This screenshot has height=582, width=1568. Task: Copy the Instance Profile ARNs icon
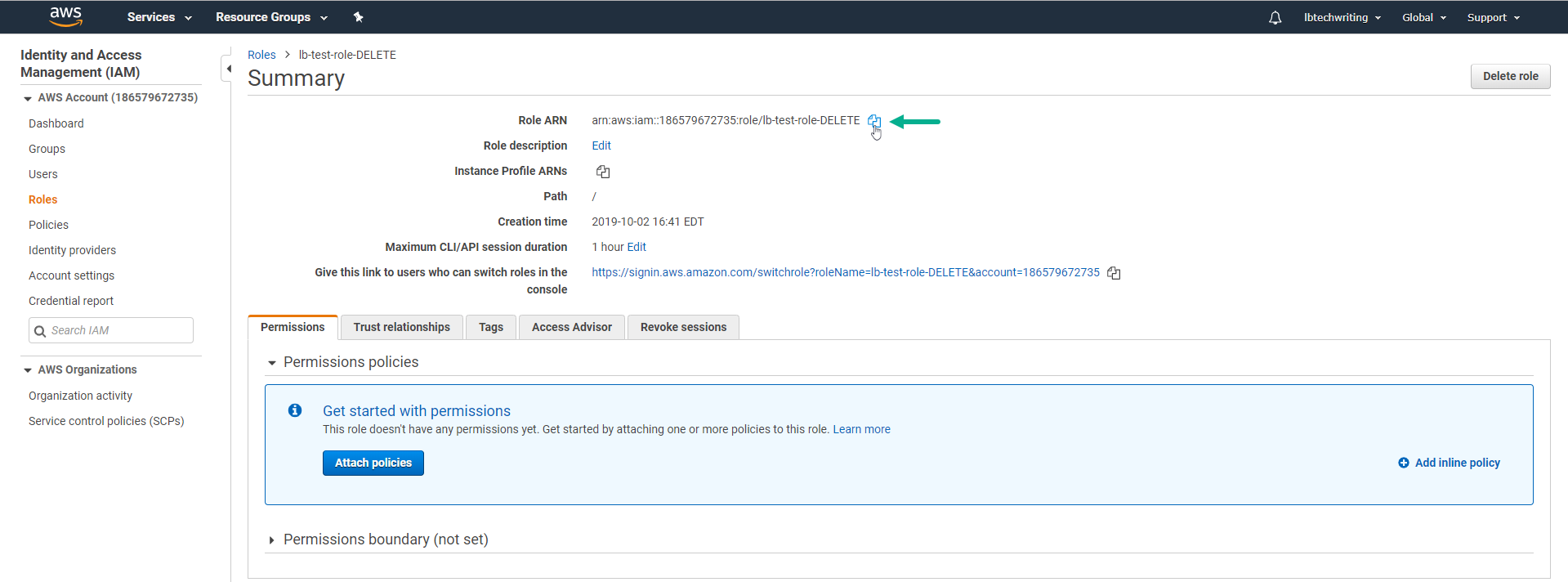pyautogui.click(x=603, y=172)
